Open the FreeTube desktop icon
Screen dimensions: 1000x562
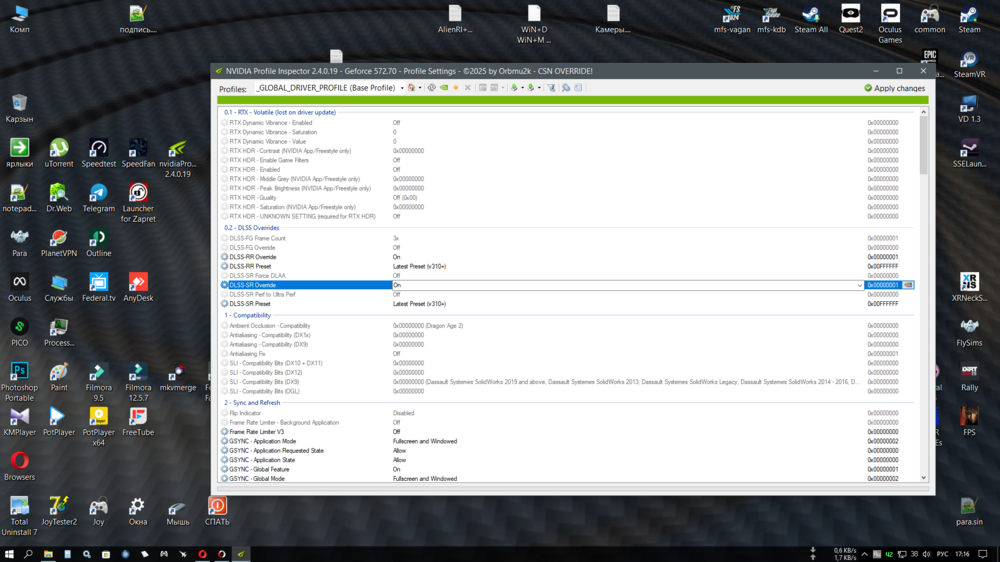pyautogui.click(x=138, y=421)
